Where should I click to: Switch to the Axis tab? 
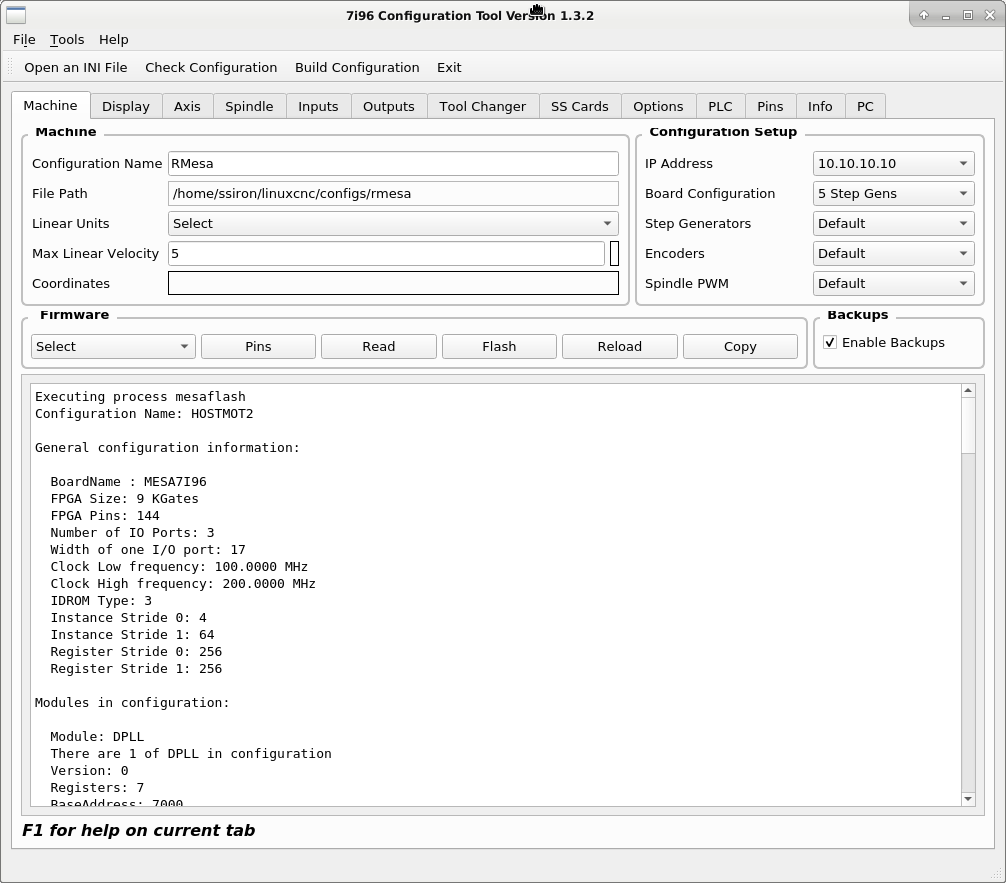coord(187,107)
